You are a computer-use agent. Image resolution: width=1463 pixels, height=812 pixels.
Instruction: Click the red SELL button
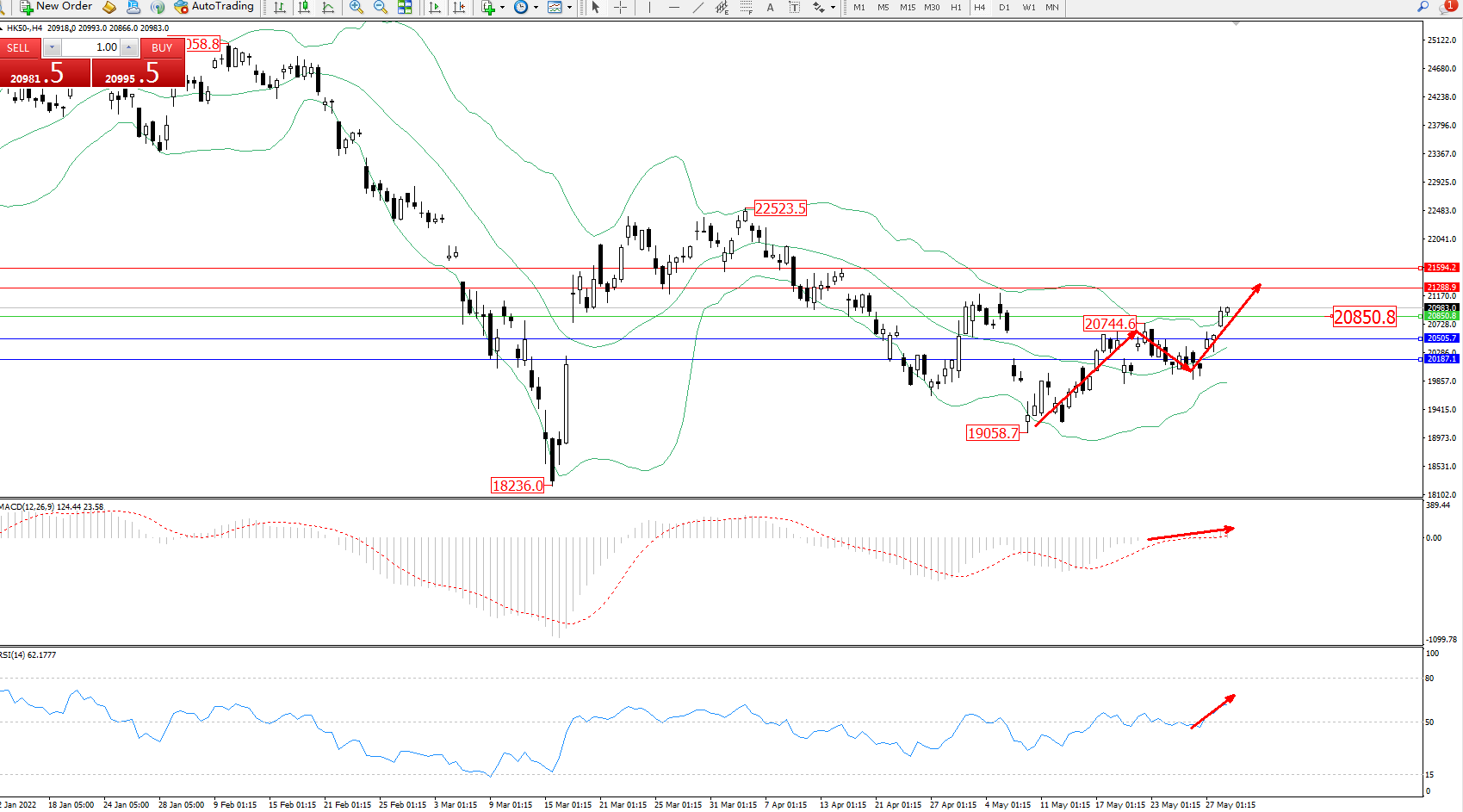(x=19, y=47)
